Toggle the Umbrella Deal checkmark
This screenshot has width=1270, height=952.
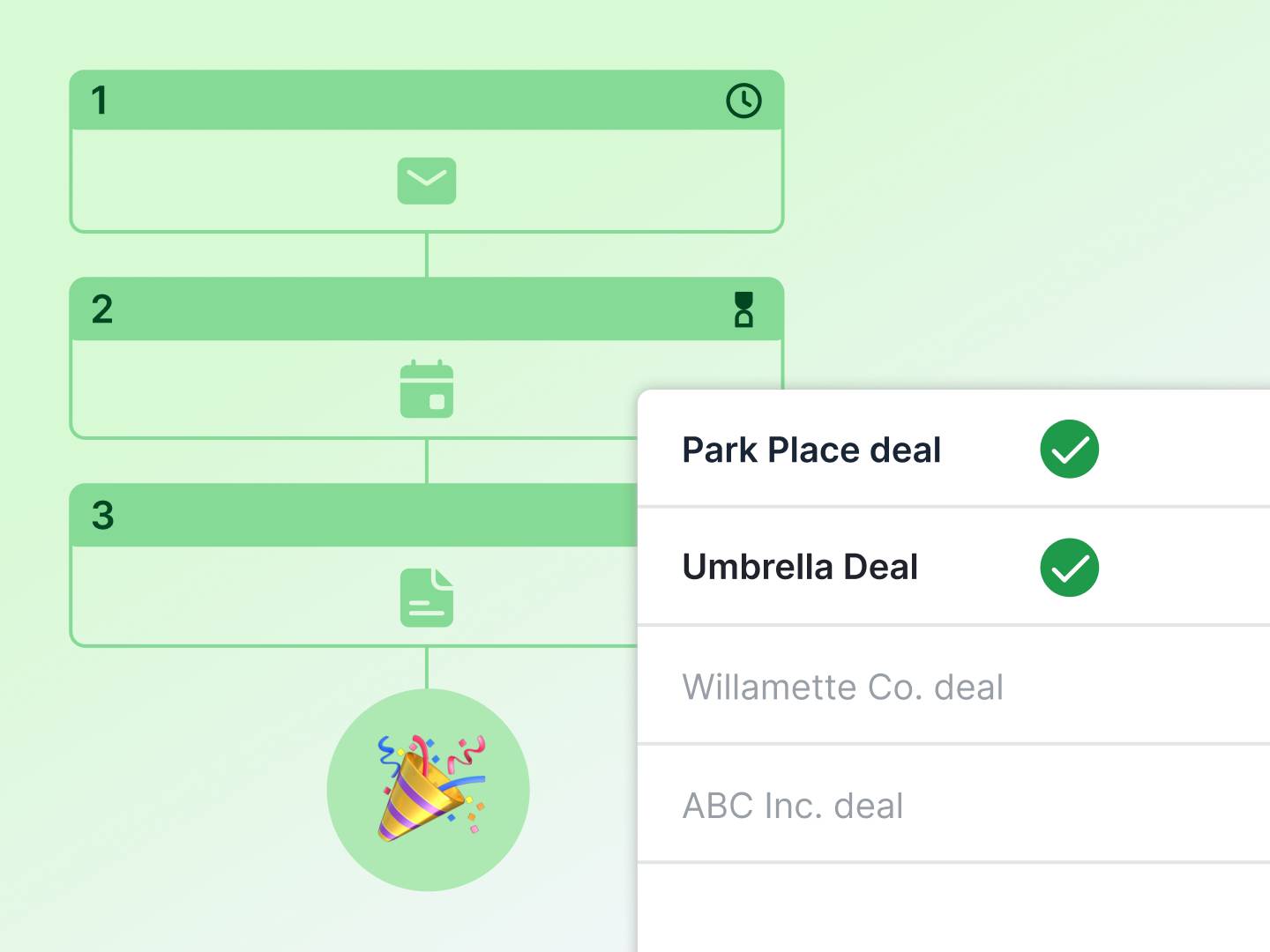1069,567
